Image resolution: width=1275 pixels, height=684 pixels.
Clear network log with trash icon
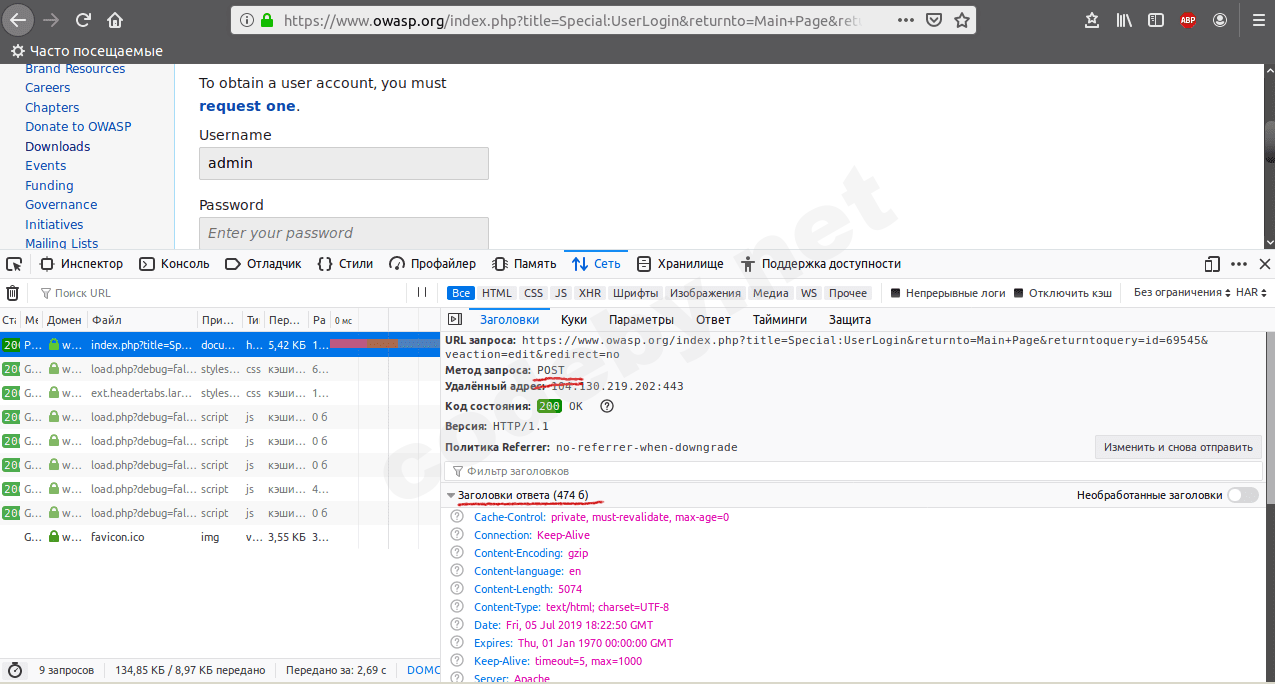[x=13, y=293]
